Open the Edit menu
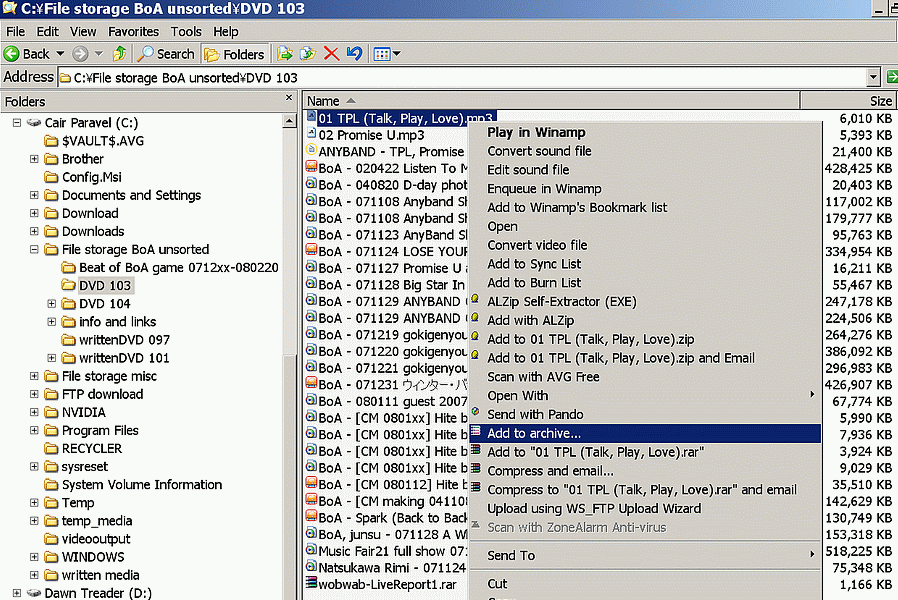The height and width of the screenshot is (600, 898). click(x=48, y=31)
